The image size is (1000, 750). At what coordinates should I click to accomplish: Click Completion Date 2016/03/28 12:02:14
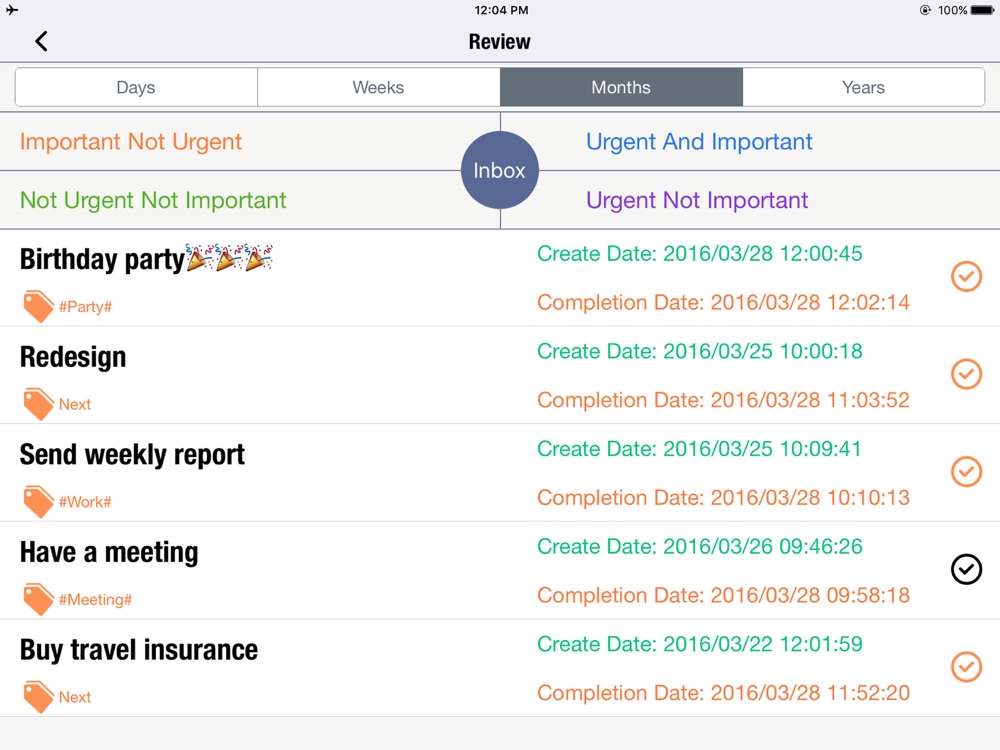click(x=723, y=302)
